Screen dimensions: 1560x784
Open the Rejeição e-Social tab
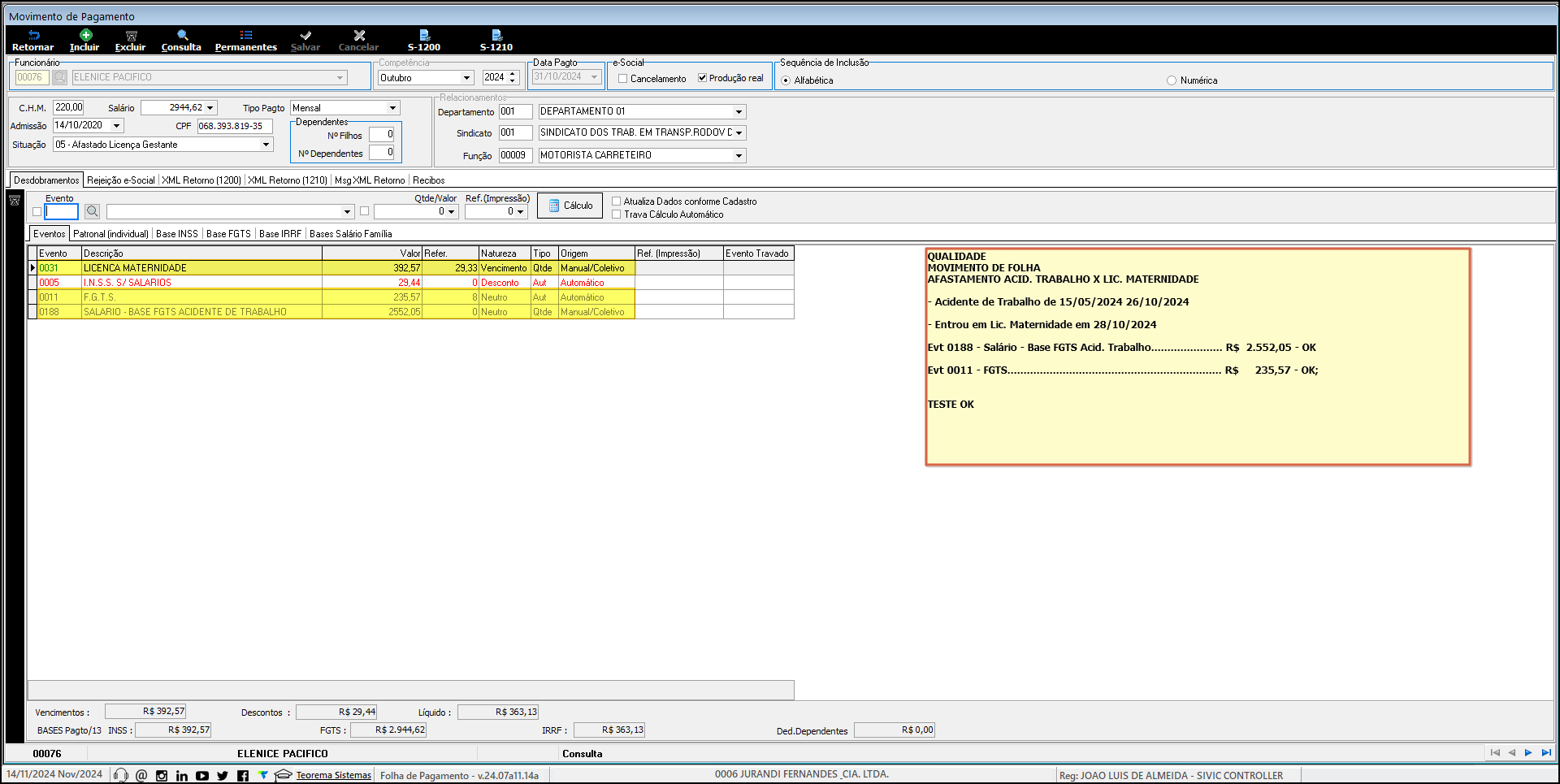[x=120, y=180]
